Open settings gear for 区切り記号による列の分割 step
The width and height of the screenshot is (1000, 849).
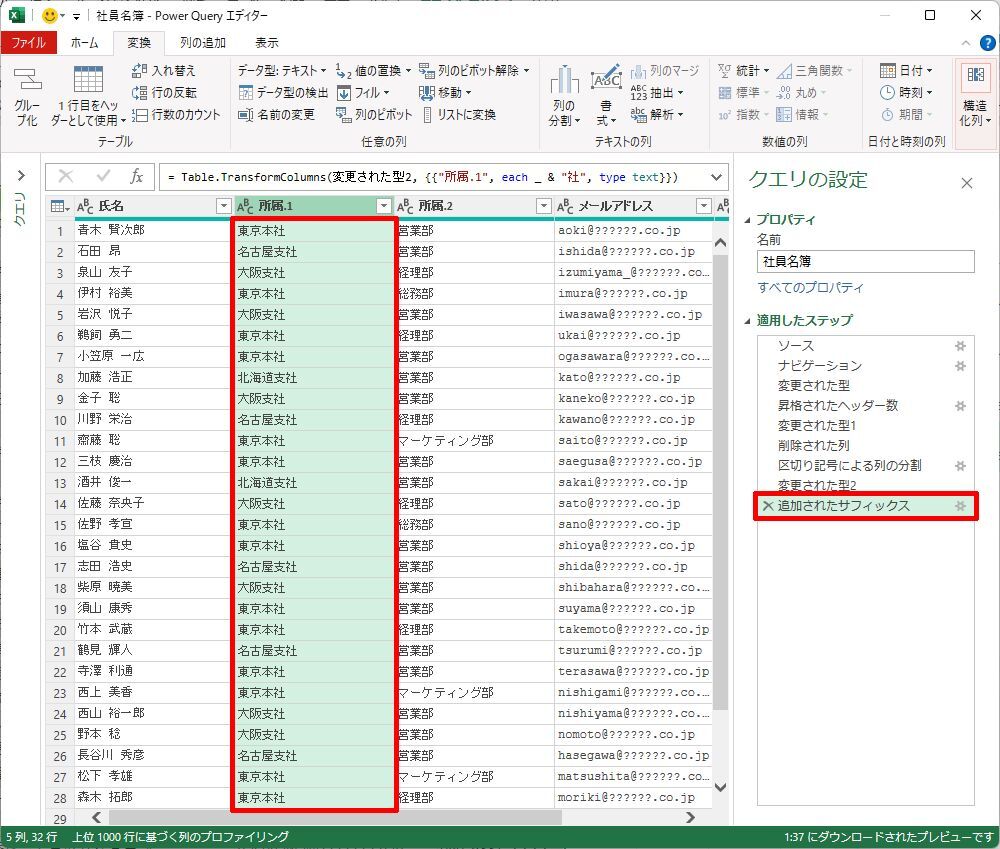click(x=960, y=466)
